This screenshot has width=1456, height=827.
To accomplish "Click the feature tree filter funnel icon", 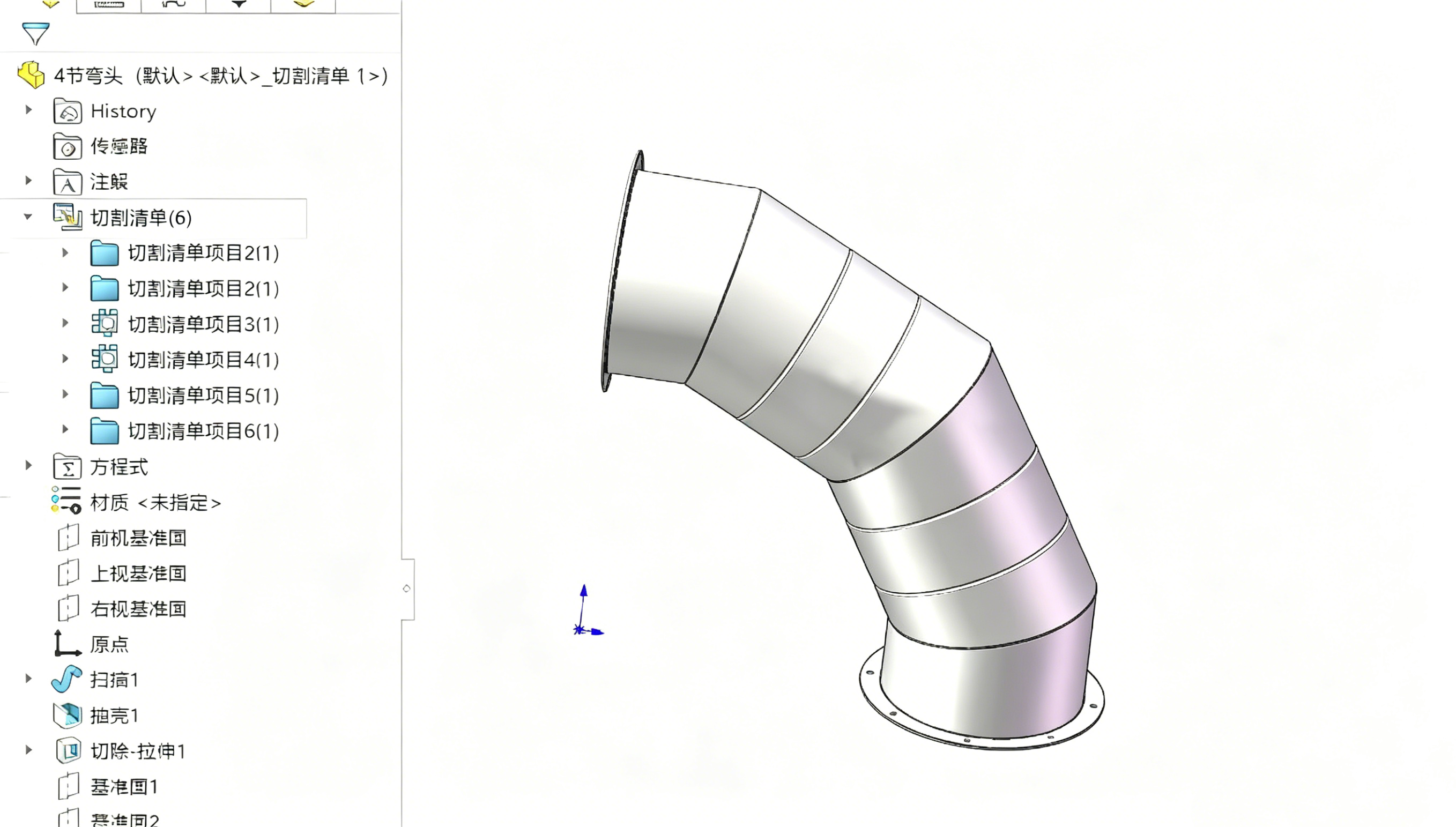I will [35, 34].
